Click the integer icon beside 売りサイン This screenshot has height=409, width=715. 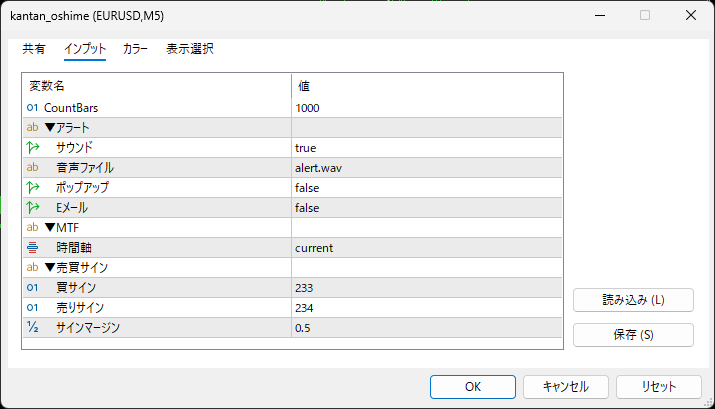32,307
